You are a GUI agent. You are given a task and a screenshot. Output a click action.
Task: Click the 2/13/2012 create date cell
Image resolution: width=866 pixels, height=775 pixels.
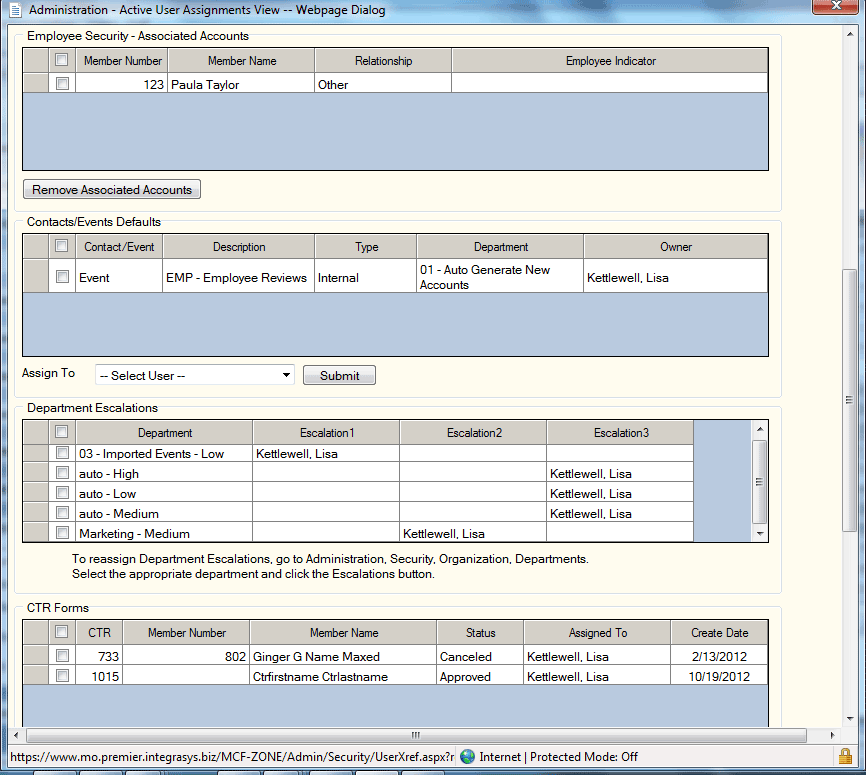[719, 656]
